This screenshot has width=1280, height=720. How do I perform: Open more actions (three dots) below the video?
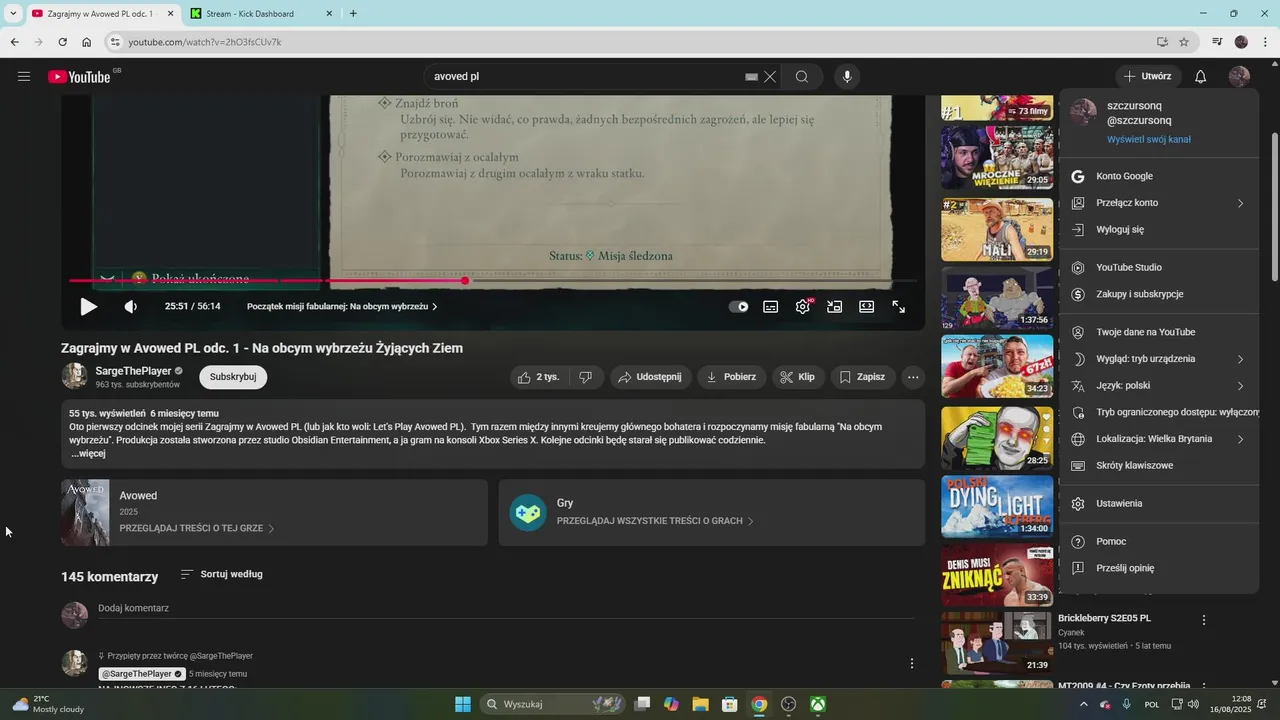[x=913, y=377]
